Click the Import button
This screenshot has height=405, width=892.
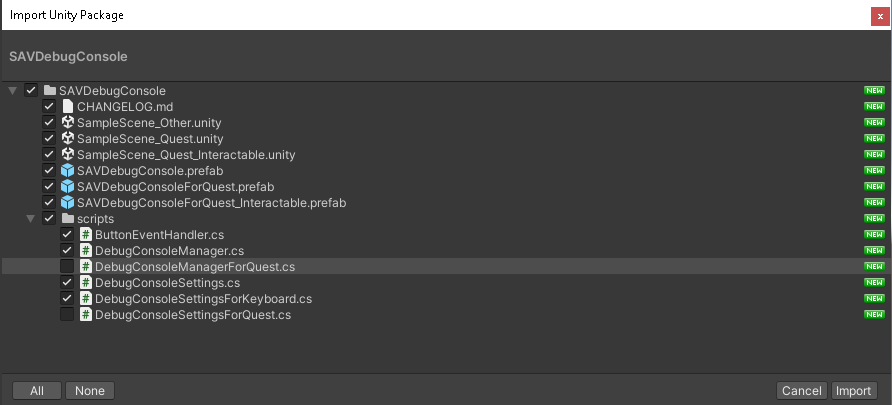tap(853, 391)
